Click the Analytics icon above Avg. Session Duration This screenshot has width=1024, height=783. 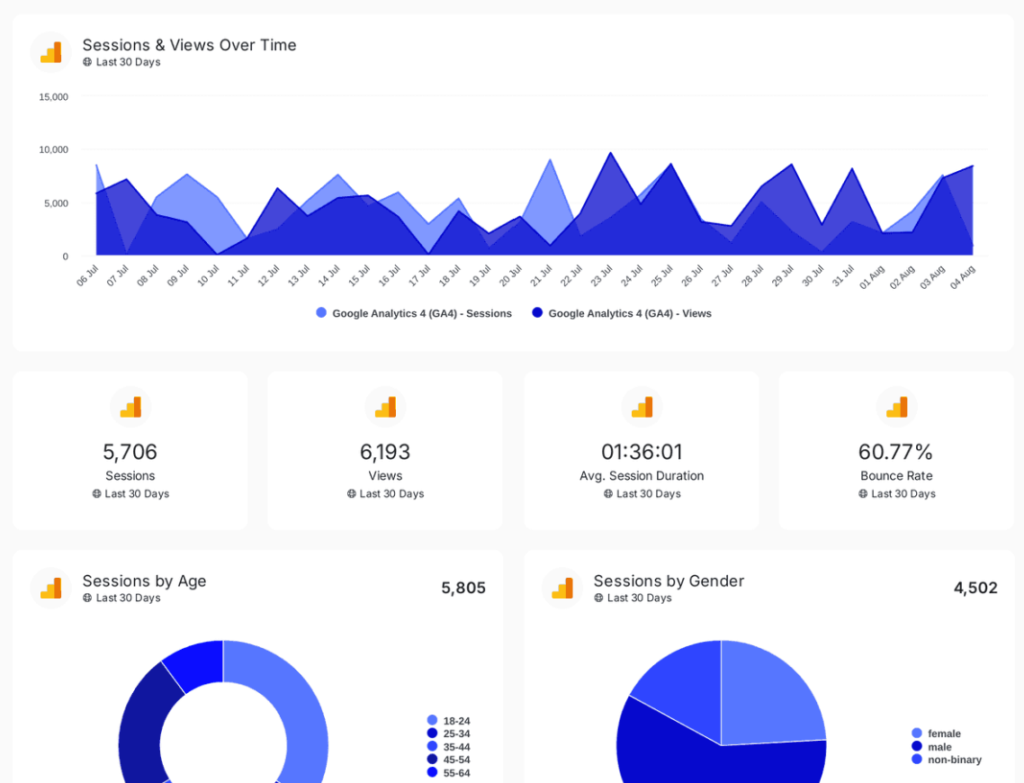(642, 407)
